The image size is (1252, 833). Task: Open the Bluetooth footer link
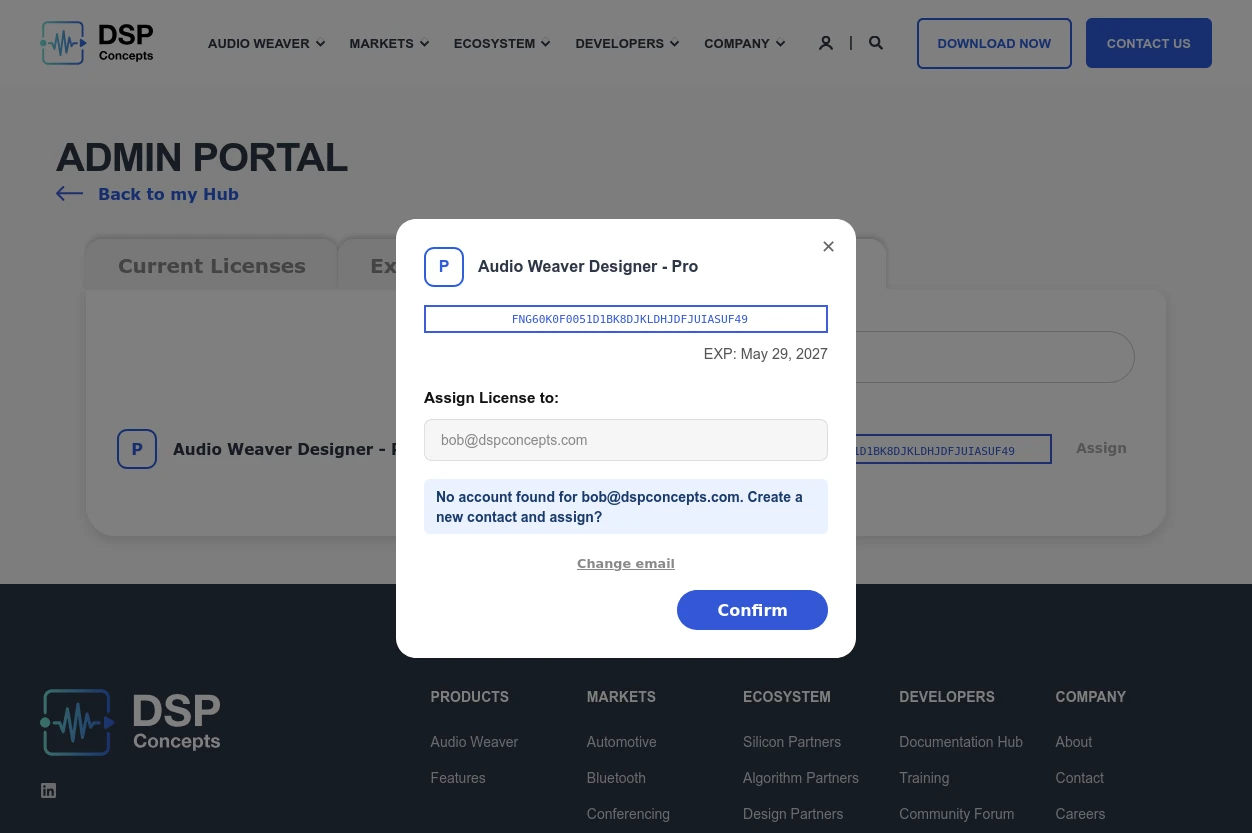(616, 778)
